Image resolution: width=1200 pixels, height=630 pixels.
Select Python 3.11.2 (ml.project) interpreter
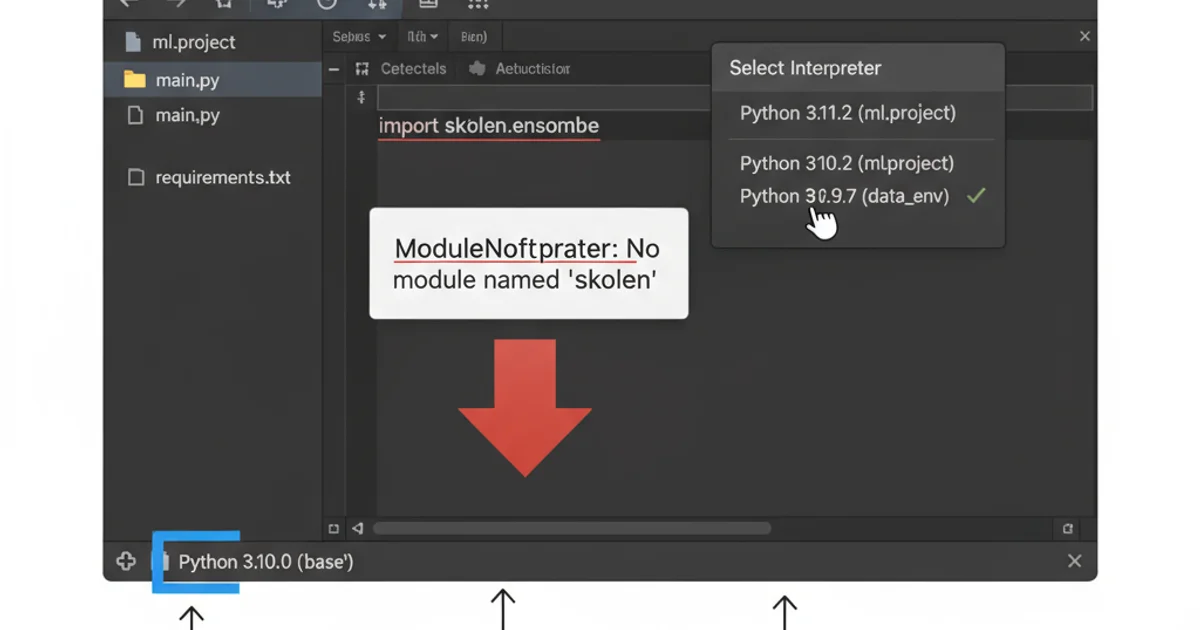[x=847, y=113]
